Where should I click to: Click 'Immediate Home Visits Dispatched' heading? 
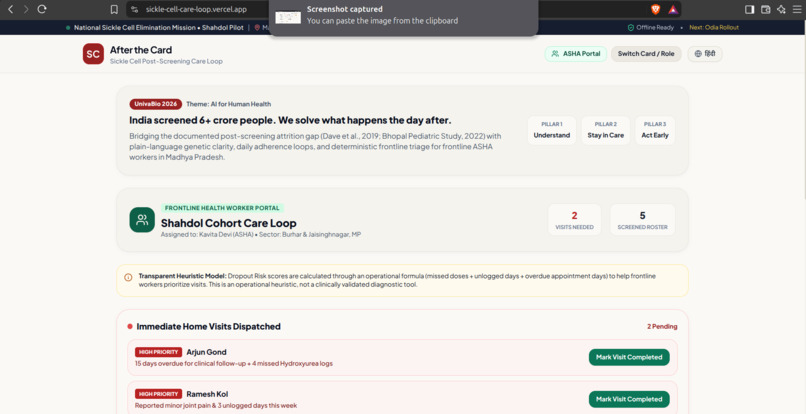[209, 327]
